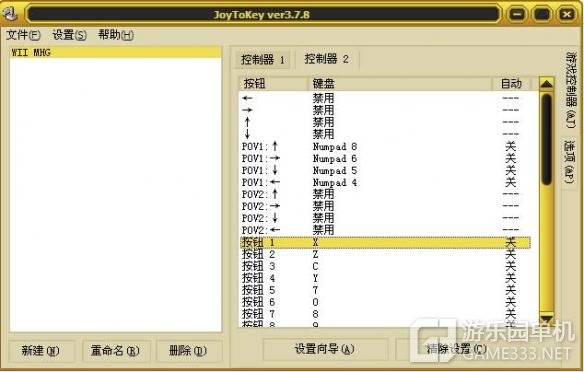Click the 重命名(R) button
Viewport: 584px width, 372px height.
[x=115, y=350]
